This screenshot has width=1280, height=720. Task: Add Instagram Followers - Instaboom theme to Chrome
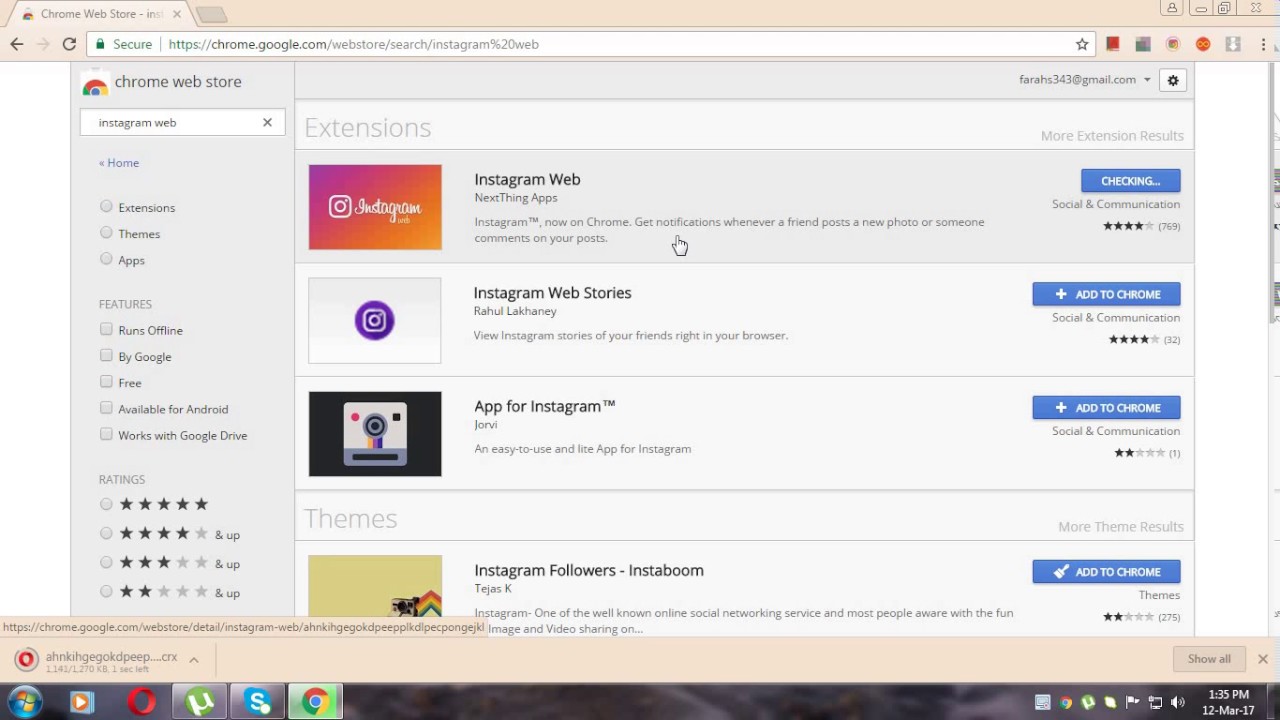pos(1106,572)
